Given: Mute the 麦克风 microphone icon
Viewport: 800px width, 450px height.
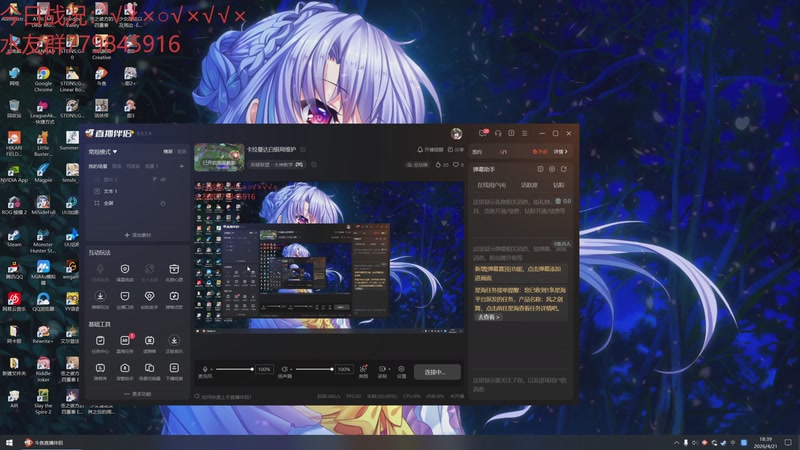Looking at the screenshot, I should (205, 369).
